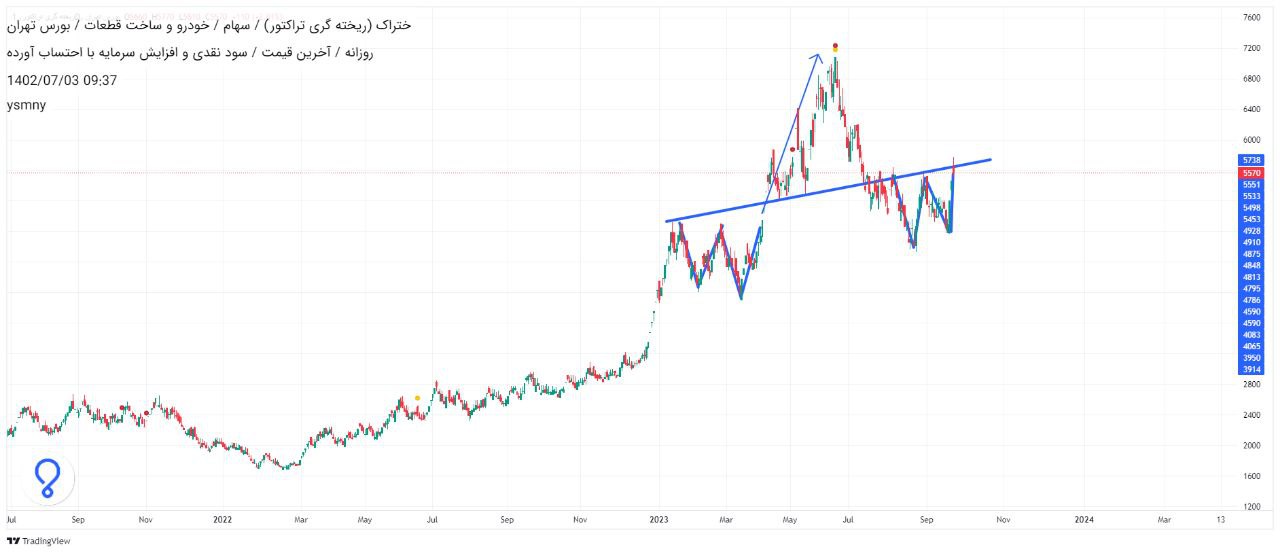
Task: Click the 2022 label on time axis
Action: pos(222,520)
